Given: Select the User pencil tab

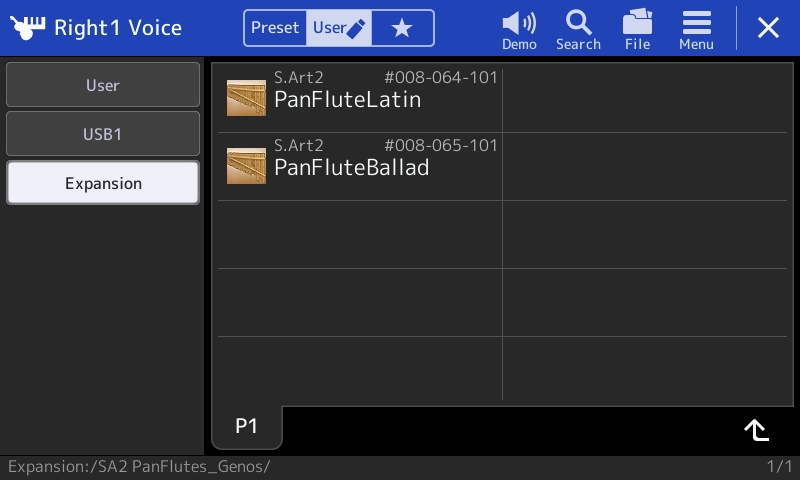Looking at the screenshot, I should [x=339, y=28].
